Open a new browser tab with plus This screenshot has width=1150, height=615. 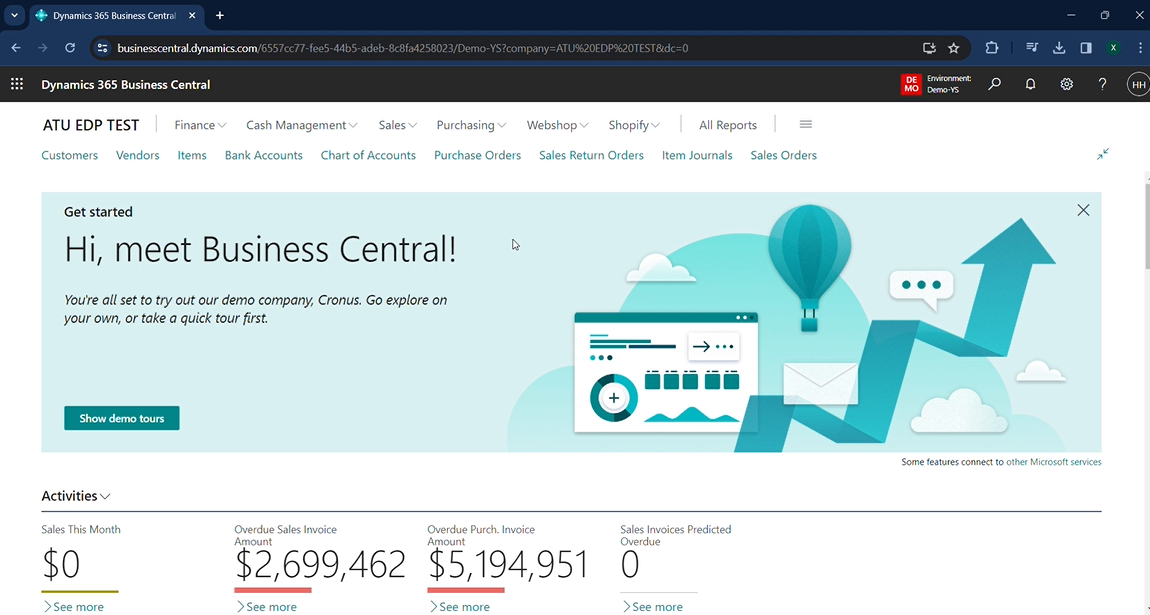219,15
